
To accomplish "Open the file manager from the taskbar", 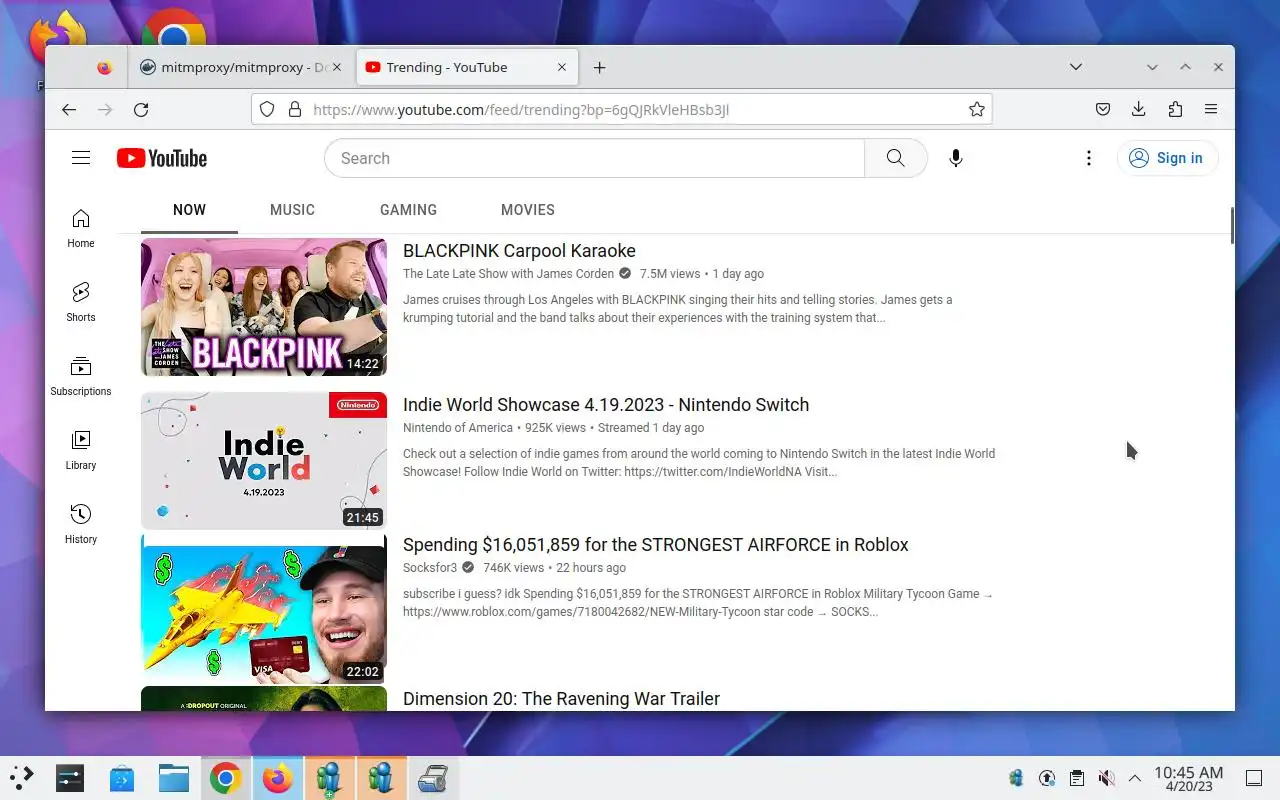I will (174, 778).
